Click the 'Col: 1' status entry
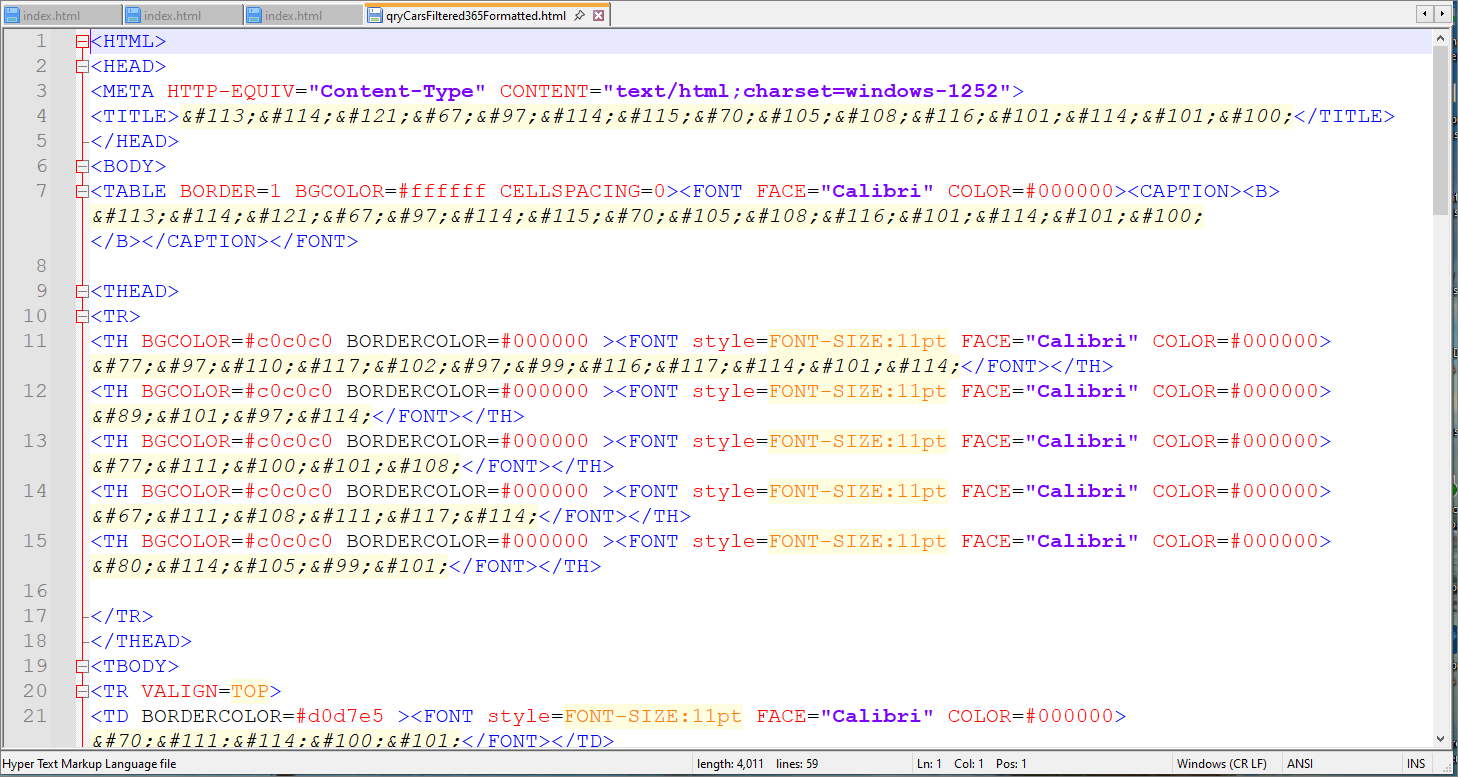 point(968,764)
